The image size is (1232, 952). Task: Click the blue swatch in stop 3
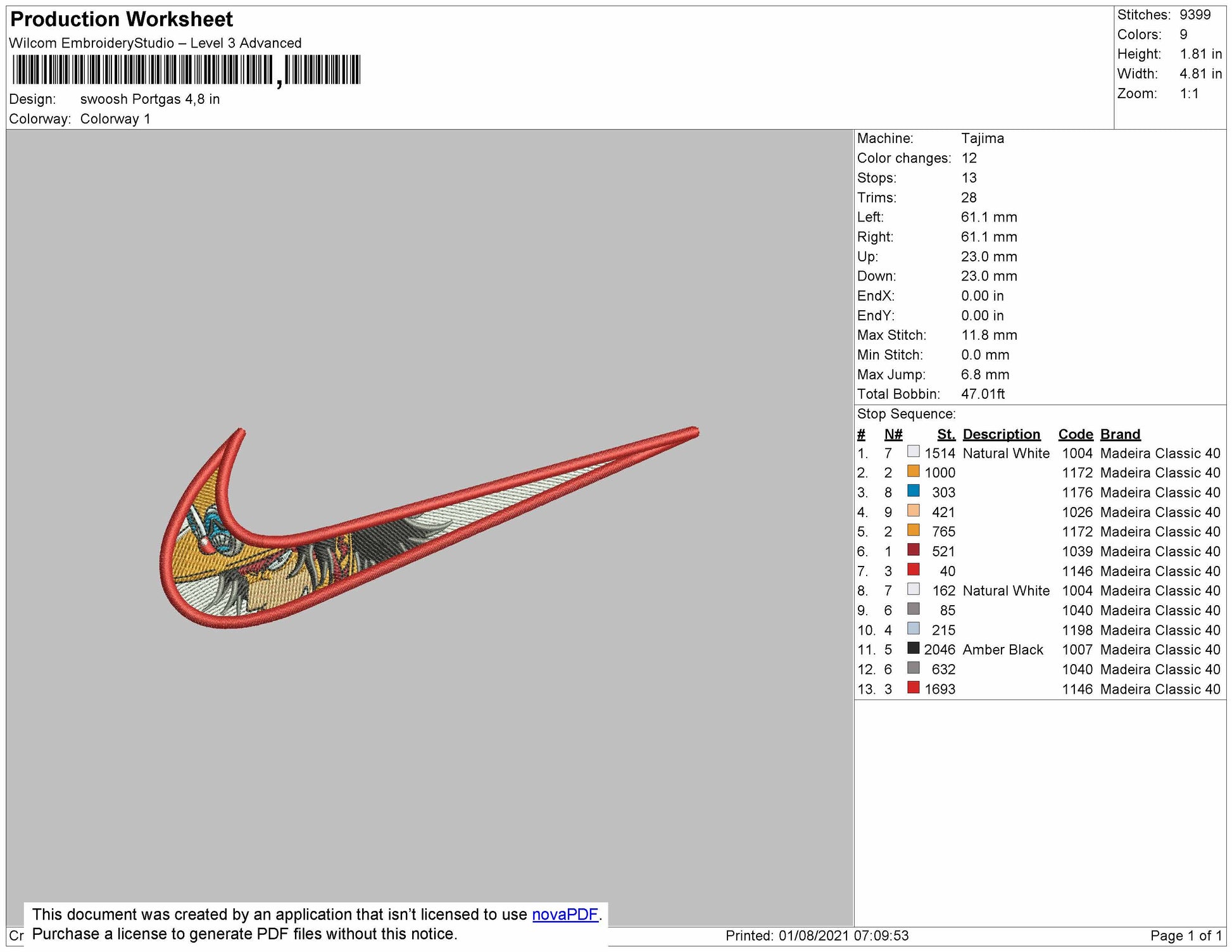[x=913, y=491]
